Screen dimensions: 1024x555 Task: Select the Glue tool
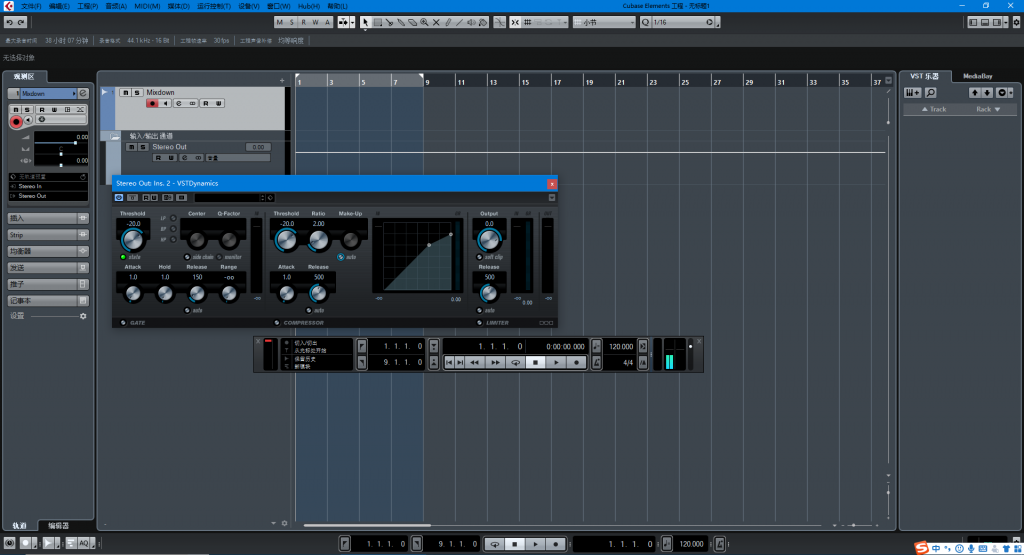[x=401, y=22]
